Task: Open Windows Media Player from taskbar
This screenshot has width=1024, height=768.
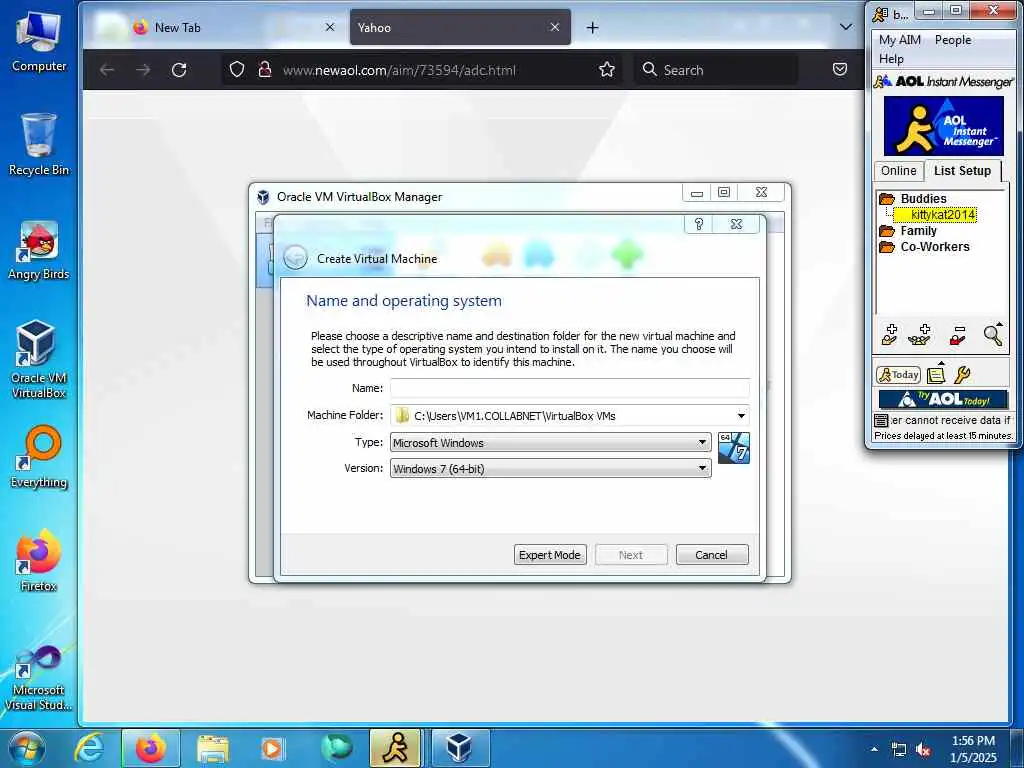Action: (272, 748)
